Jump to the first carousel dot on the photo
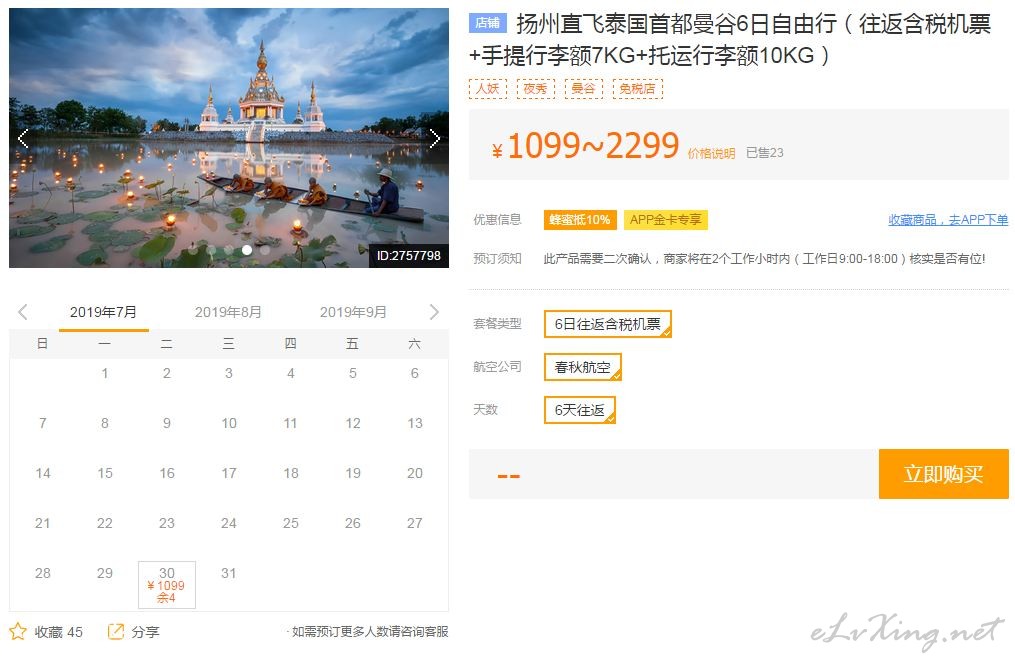The width and height of the screenshot is (1015, 665). pyautogui.click(x=194, y=250)
